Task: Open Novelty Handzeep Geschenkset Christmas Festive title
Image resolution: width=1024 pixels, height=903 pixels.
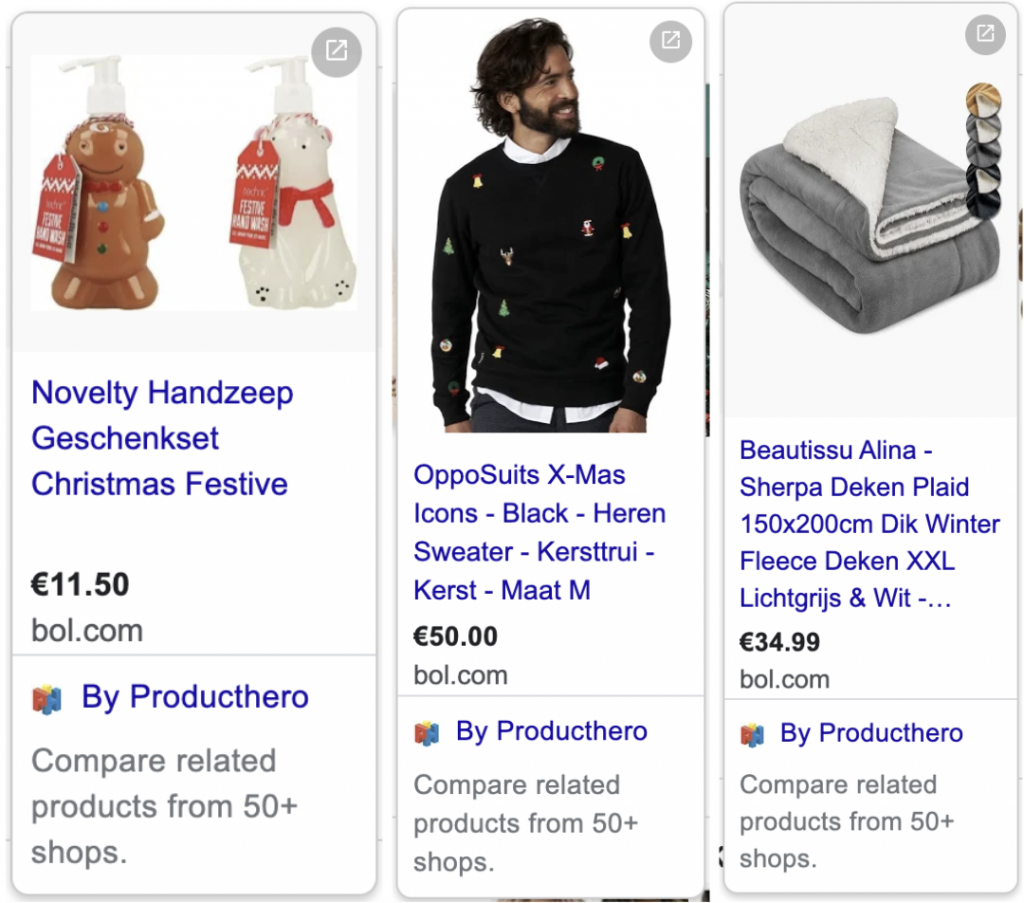Action: (162, 438)
